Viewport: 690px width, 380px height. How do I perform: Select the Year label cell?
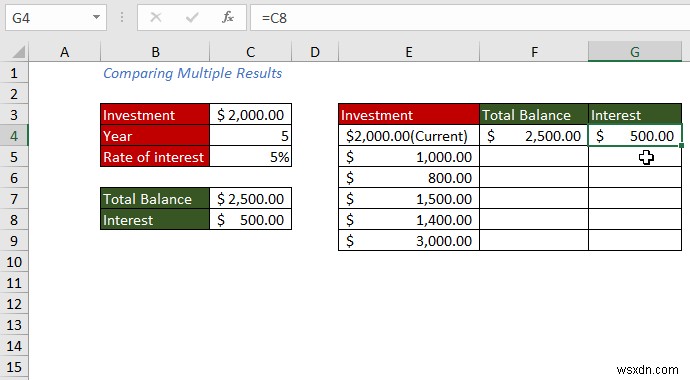pos(155,136)
